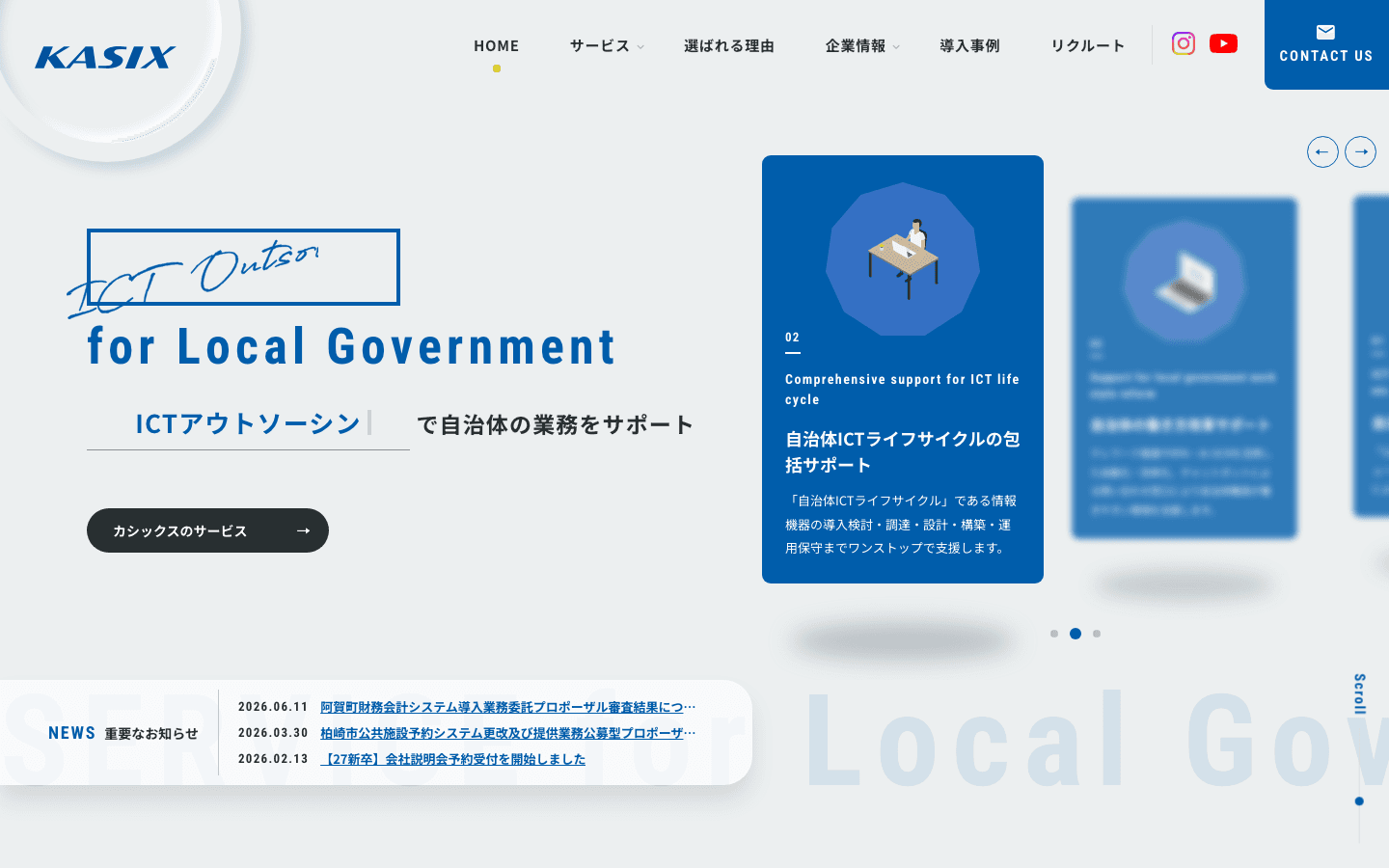The image size is (1389, 868).
Task: Go to the next slide arrow
Action: (1360, 151)
